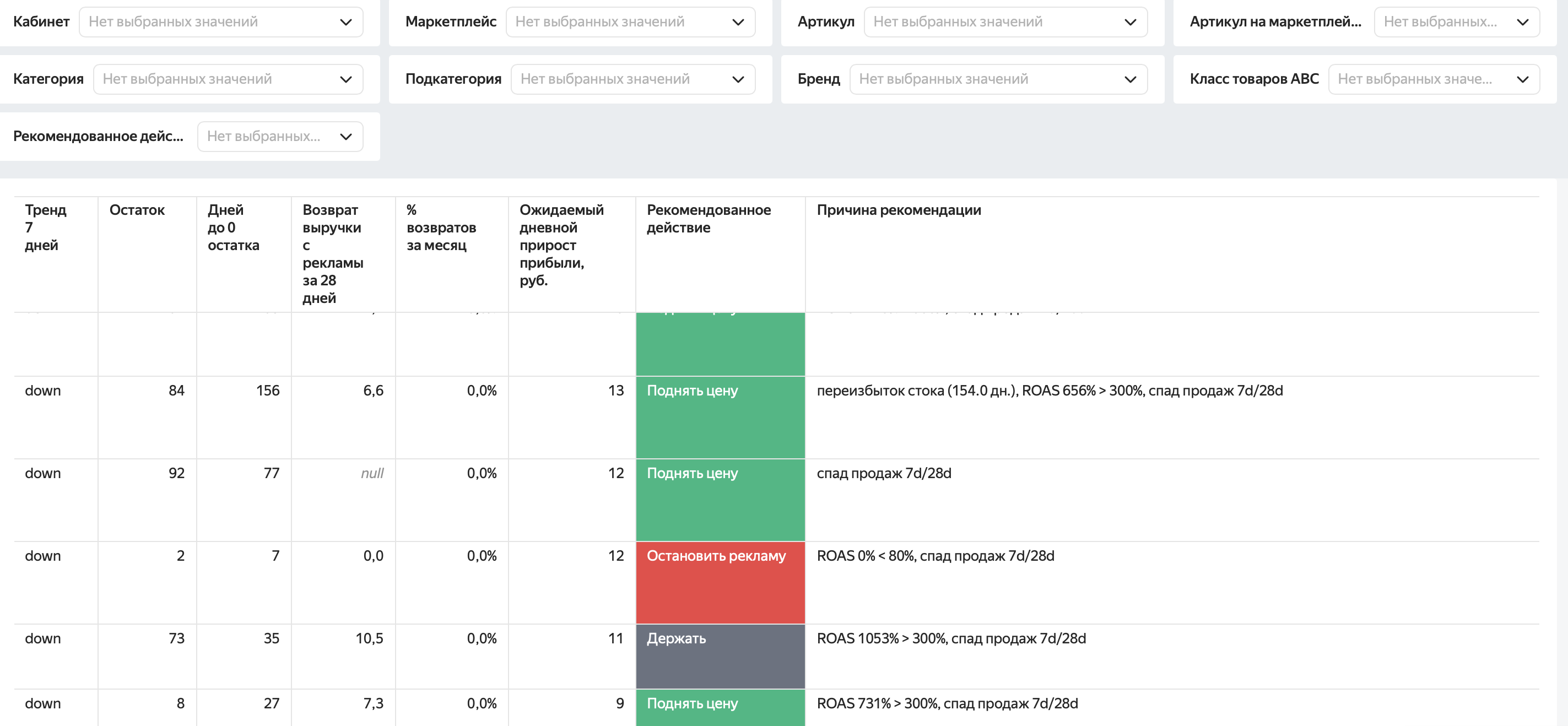
Task: Click the lone спад продаж 7d/28d reason
Action: click(x=884, y=474)
